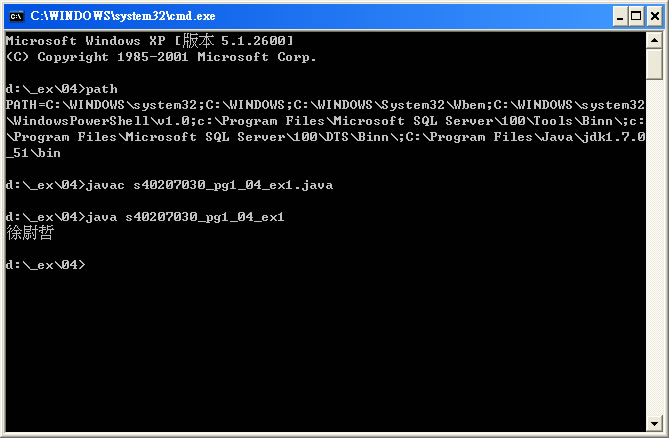The image size is (669, 438).
Task: Open the cmd.exe system menu icon
Action: coord(16,16)
